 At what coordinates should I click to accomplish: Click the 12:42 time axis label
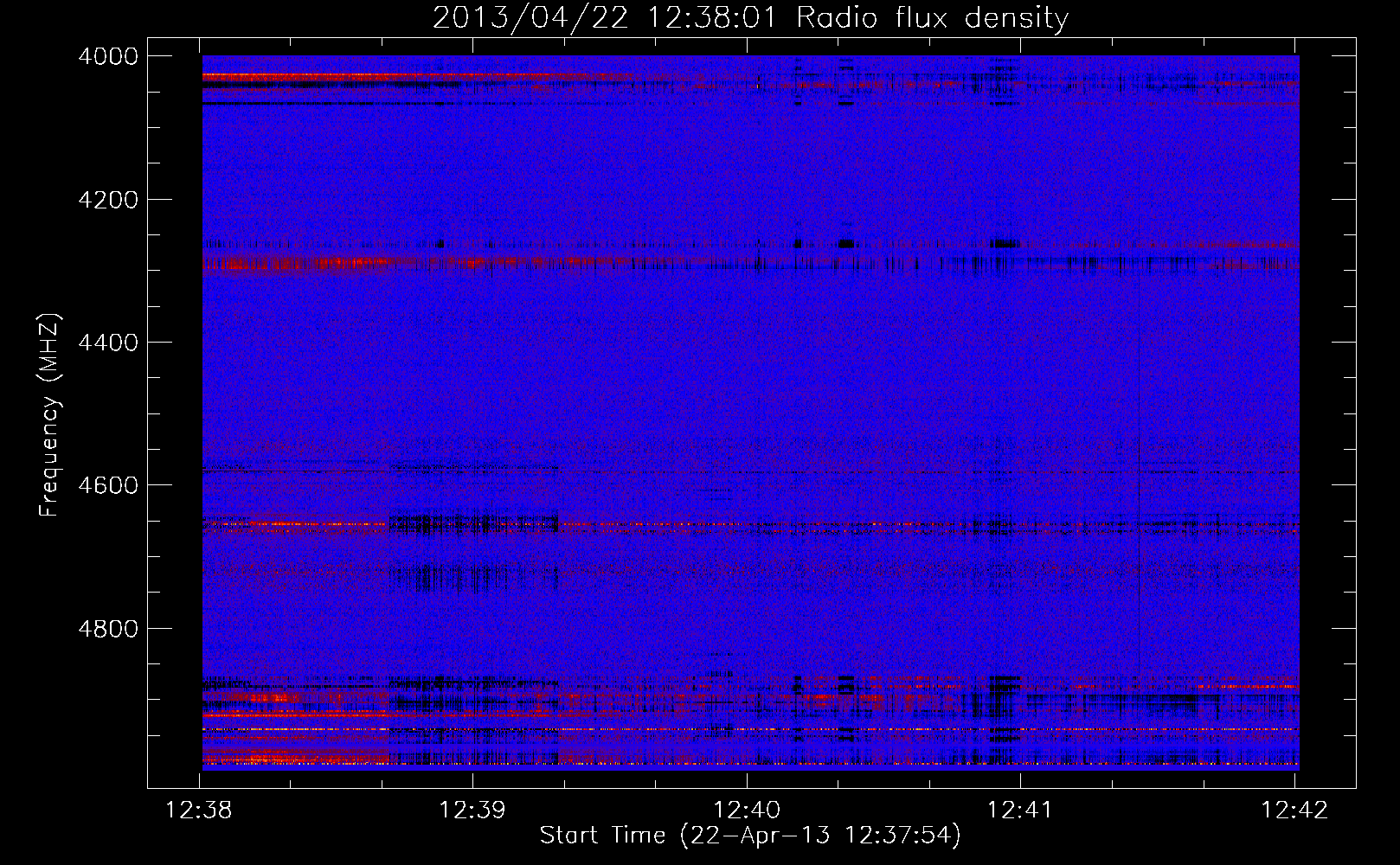point(1294,811)
